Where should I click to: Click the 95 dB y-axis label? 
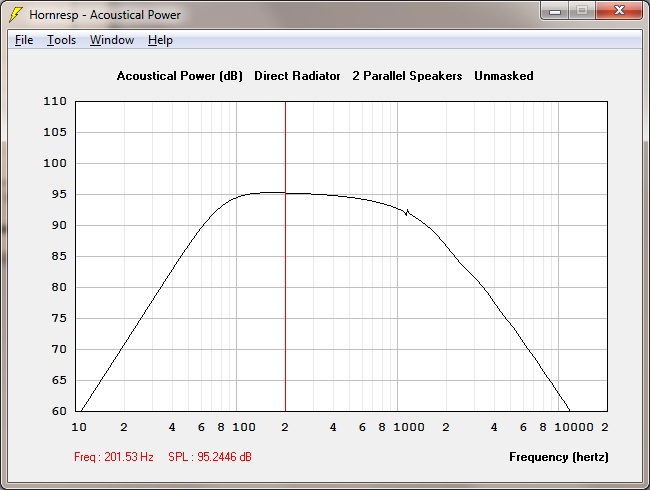pos(59,194)
